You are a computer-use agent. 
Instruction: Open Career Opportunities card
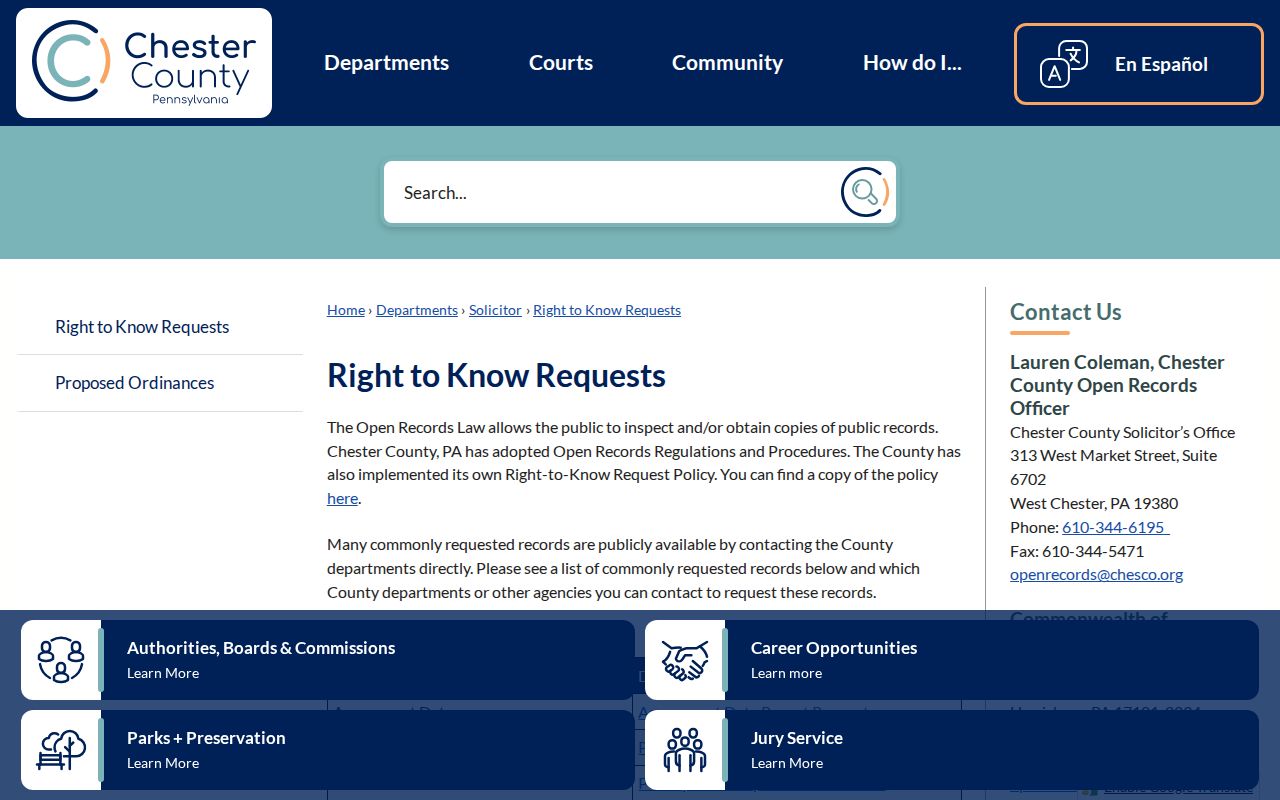[x=952, y=660]
